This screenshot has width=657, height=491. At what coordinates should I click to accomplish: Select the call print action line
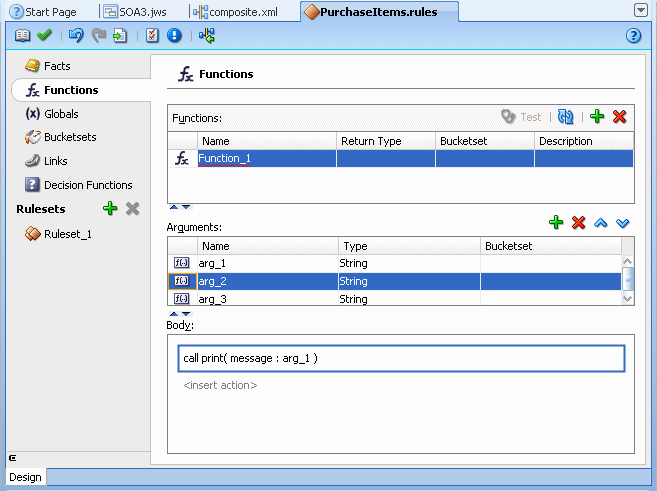point(401,358)
